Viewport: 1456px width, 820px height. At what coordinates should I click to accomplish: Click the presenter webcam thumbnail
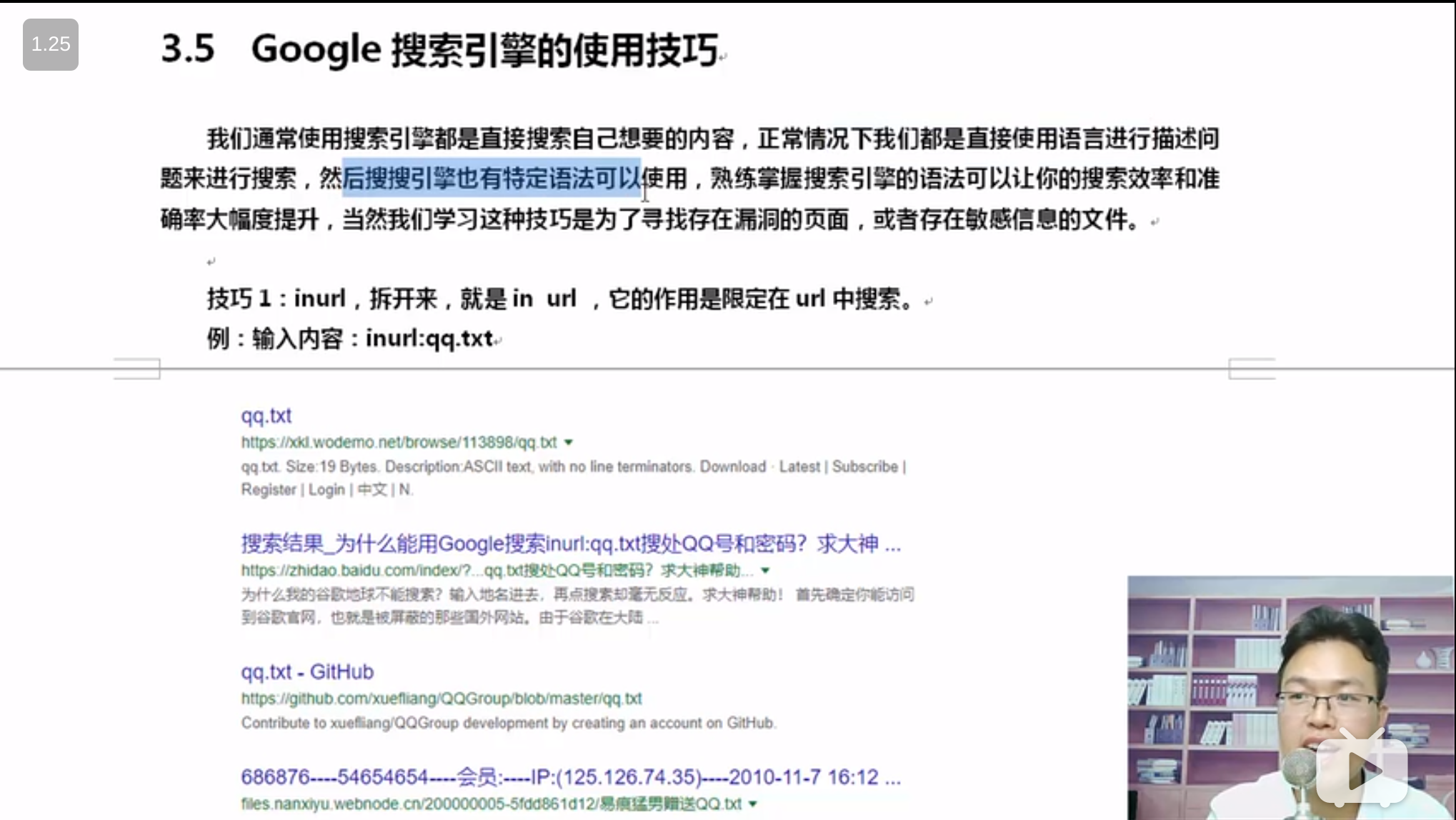pyautogui.click(x=1290, y=697)
